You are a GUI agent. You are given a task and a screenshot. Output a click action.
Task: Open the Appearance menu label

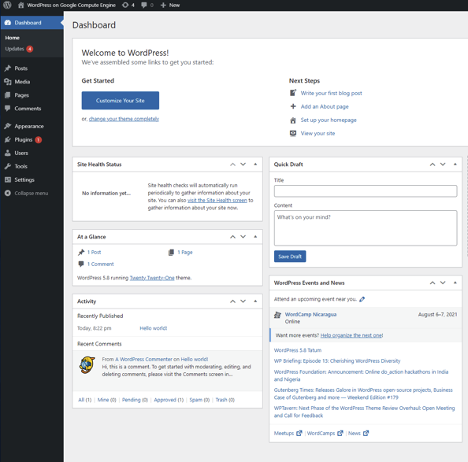[x=29, y=126]
